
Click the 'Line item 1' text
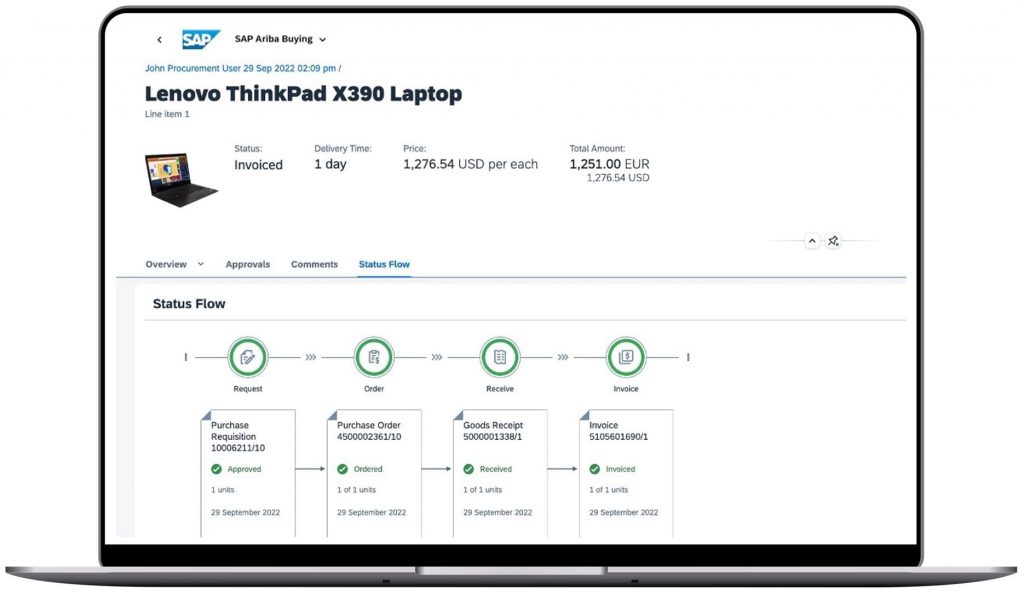[167, 114]
